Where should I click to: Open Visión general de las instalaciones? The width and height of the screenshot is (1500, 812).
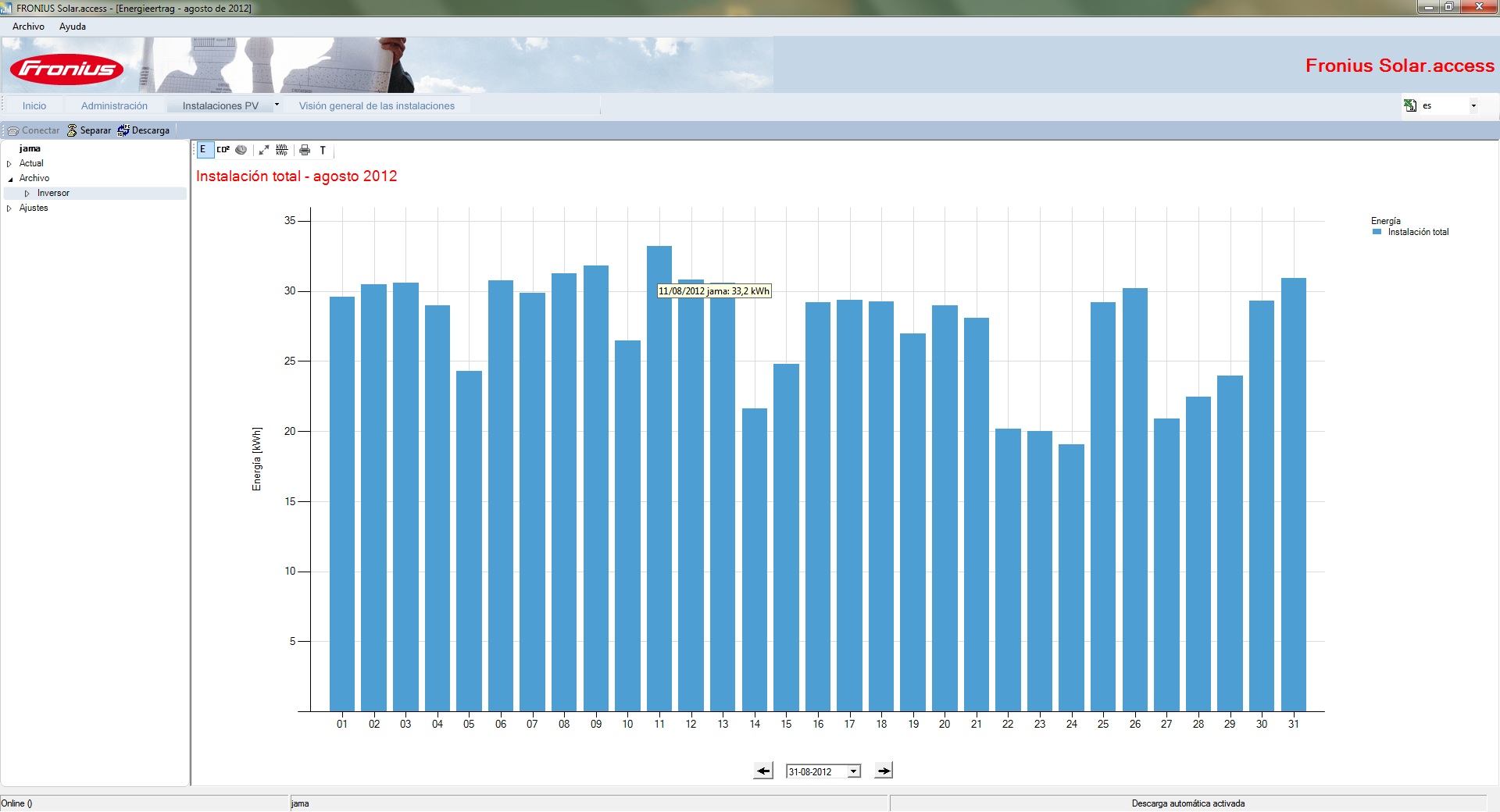(x=377, y=106)
